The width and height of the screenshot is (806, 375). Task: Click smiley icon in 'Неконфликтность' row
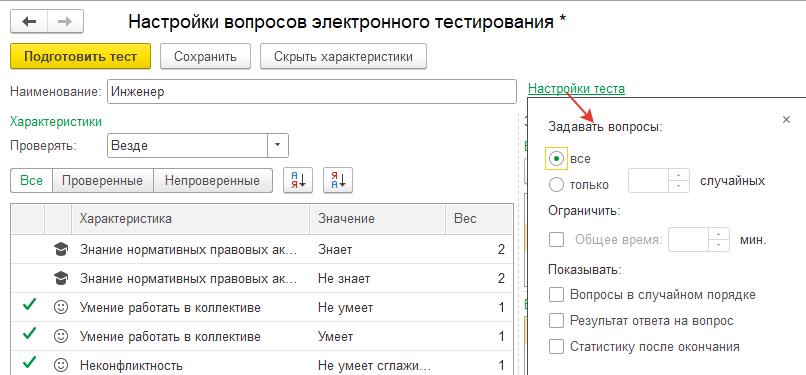(61, 366)
